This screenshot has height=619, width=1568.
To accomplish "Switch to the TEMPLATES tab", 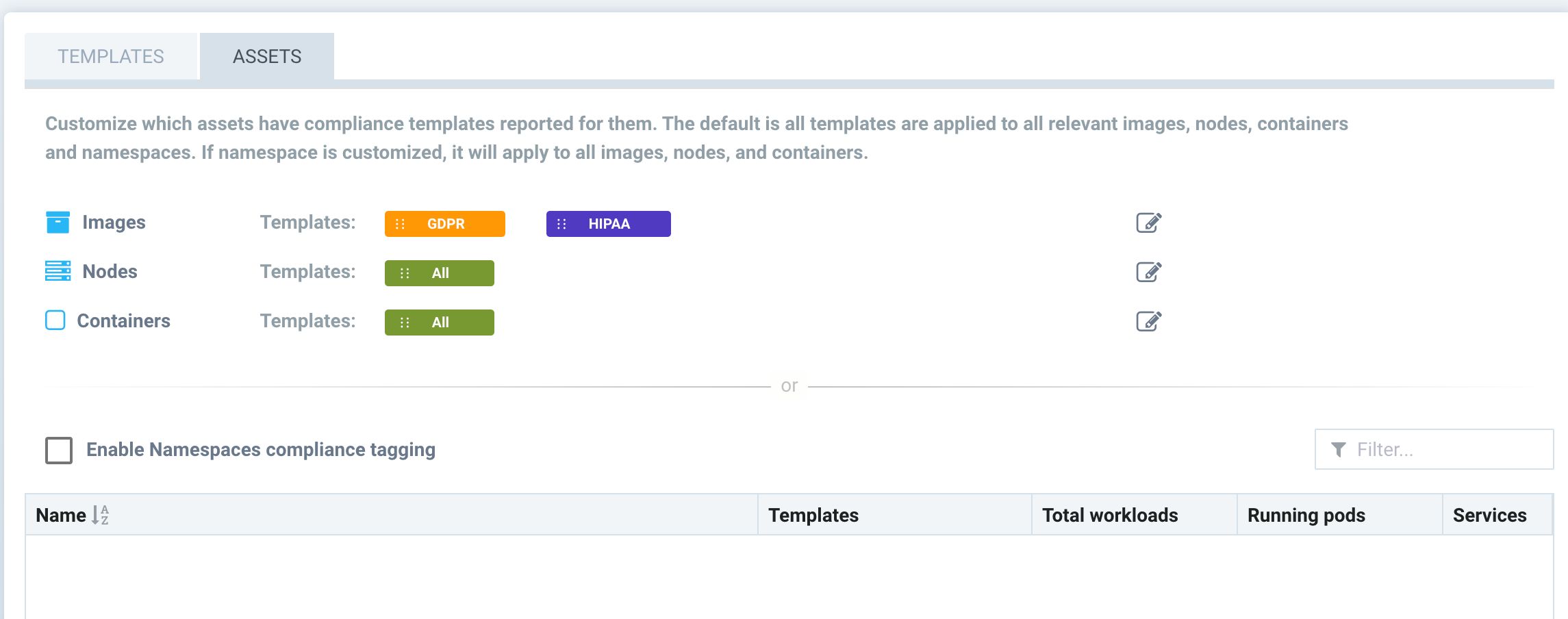I will [111, 56].
